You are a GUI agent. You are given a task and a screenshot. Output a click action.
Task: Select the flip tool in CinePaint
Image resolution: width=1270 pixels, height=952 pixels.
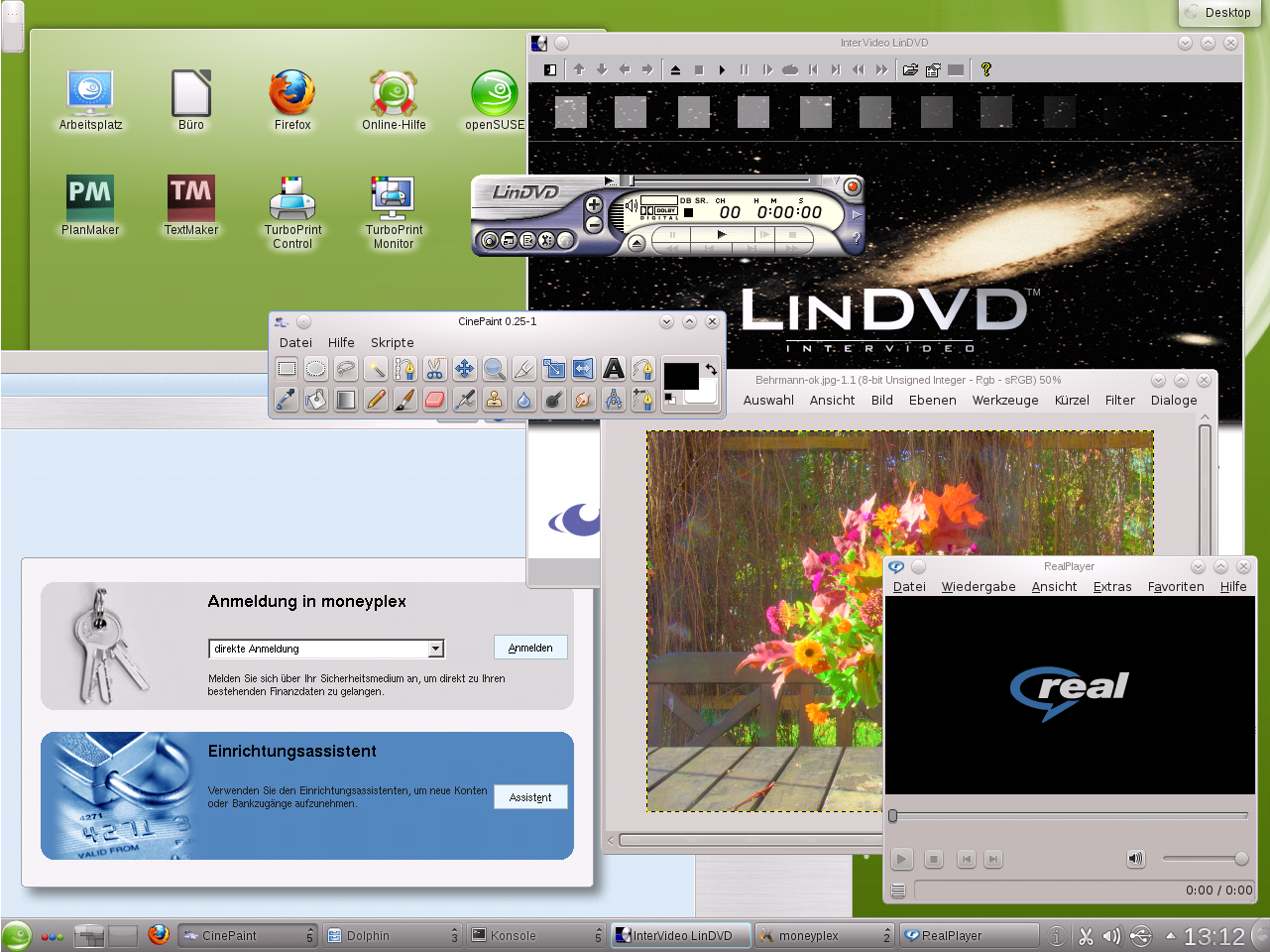(584, 369)
